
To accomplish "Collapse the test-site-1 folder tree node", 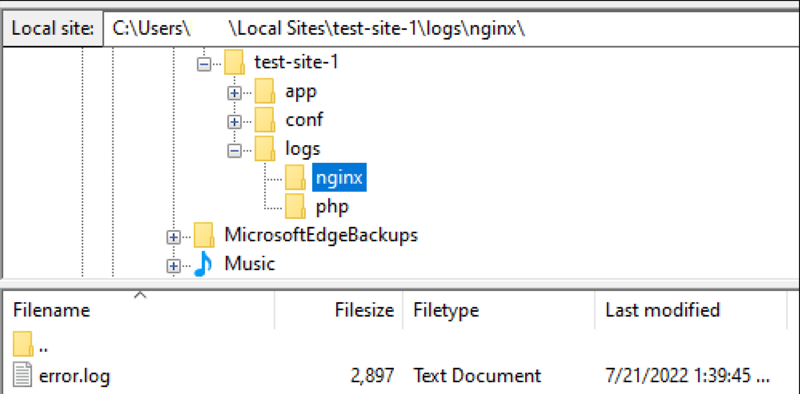I will 204,64.
